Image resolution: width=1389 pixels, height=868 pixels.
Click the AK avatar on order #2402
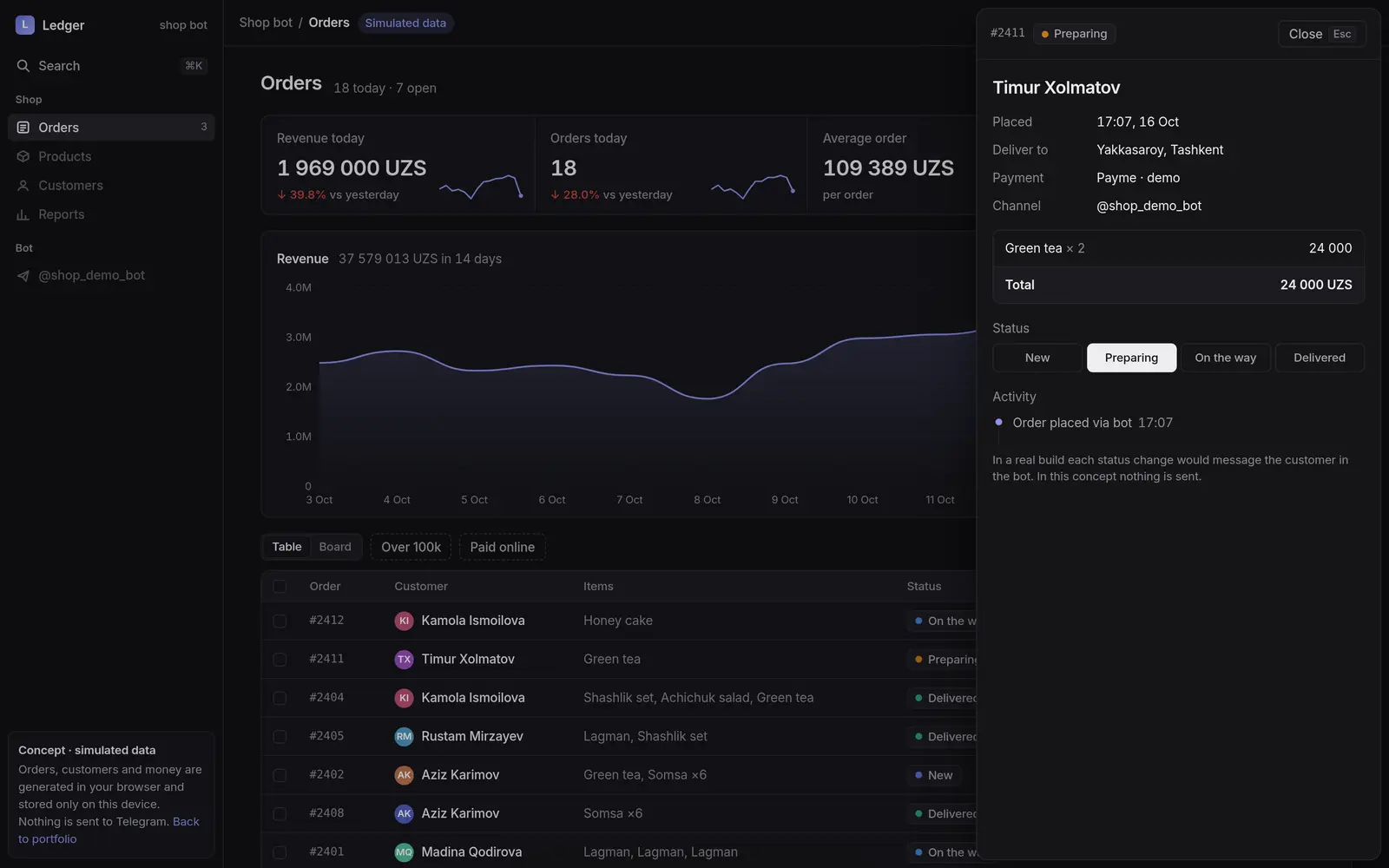coord(404,775)
